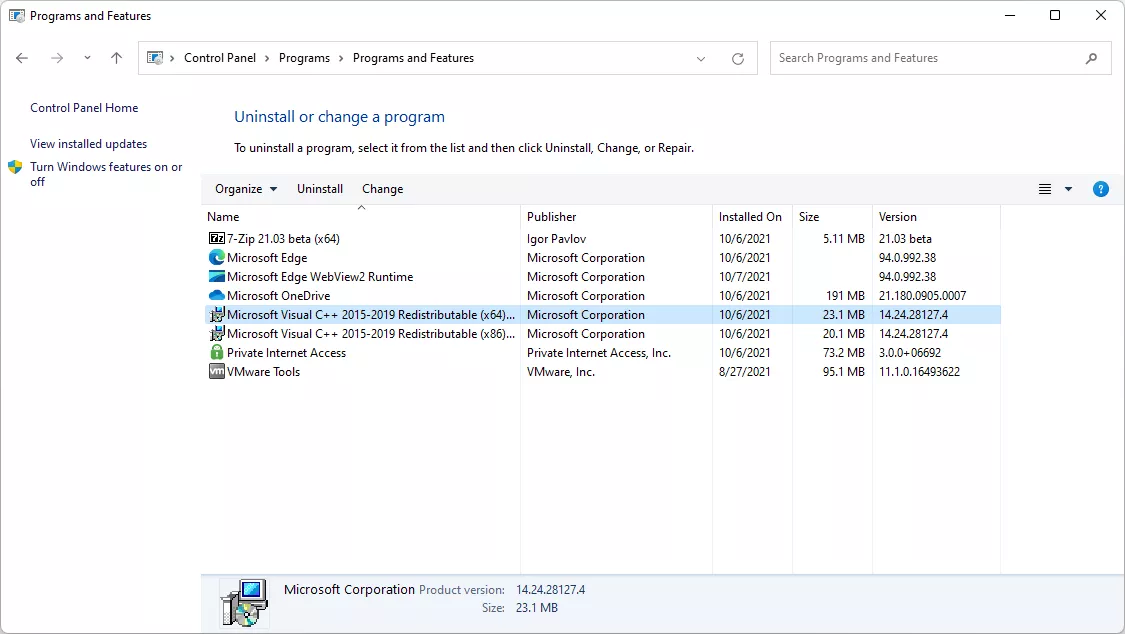Select the Private Internet Access entry

click(x=286, y=353)
